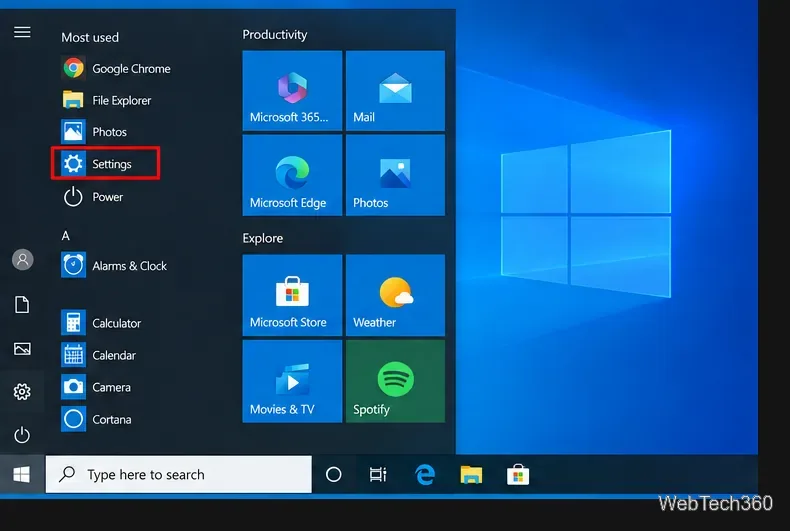Open the Photos tile in Productivity
Image resolution: width=790 pixels, height=531 pixels.
tap(396, 175)
